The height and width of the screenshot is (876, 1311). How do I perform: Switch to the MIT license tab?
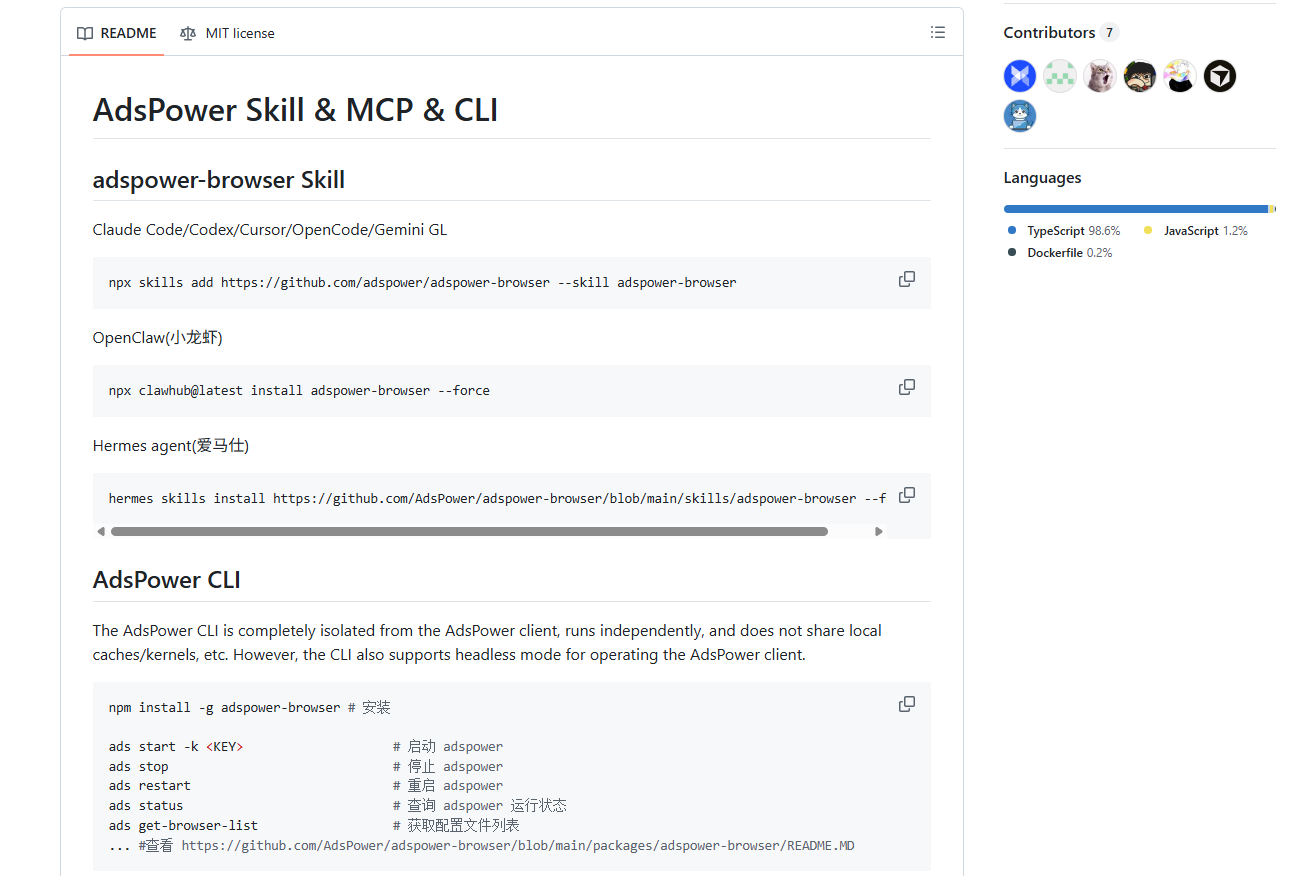click(227, 33)
